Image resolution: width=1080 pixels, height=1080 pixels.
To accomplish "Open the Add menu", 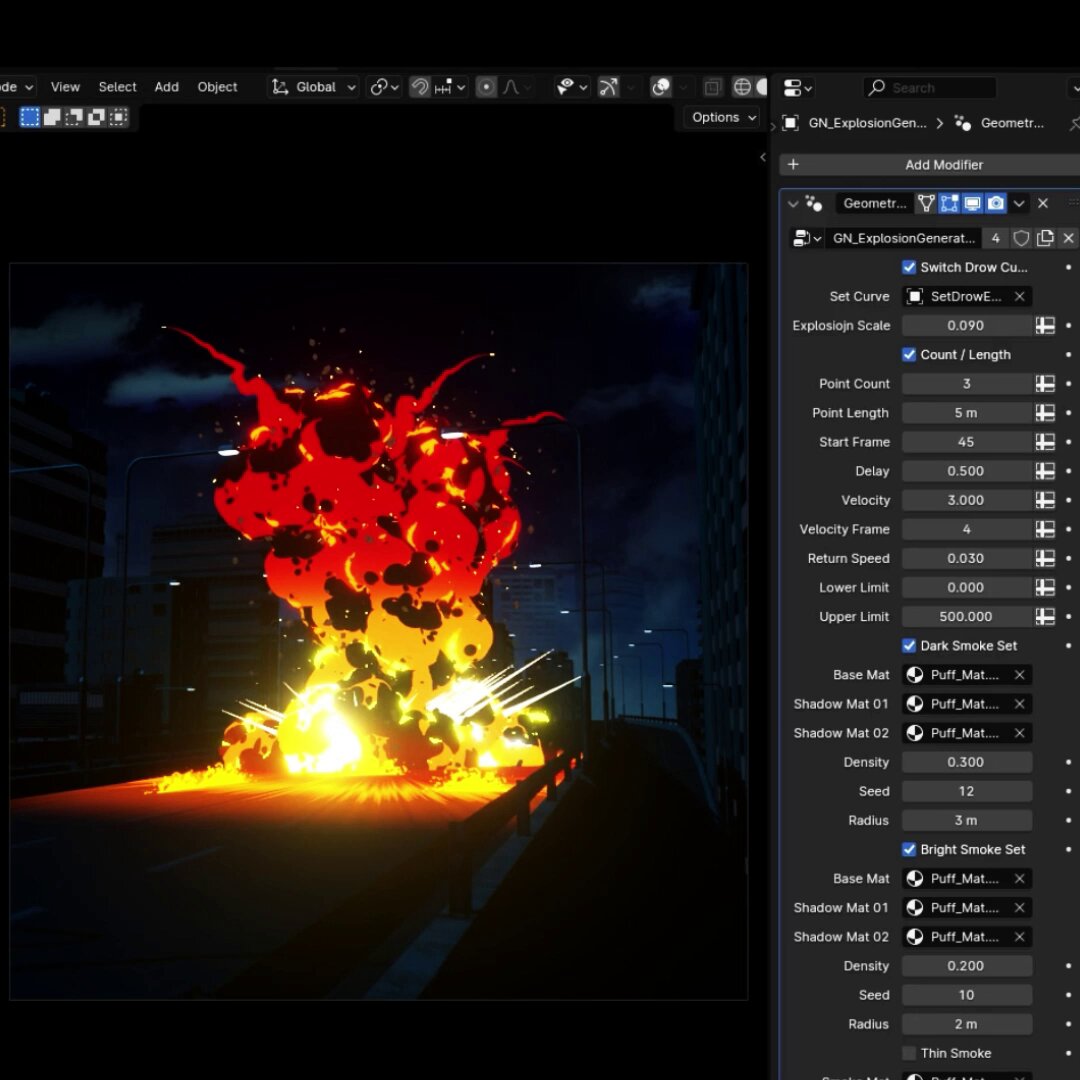I will click(166, 87).
